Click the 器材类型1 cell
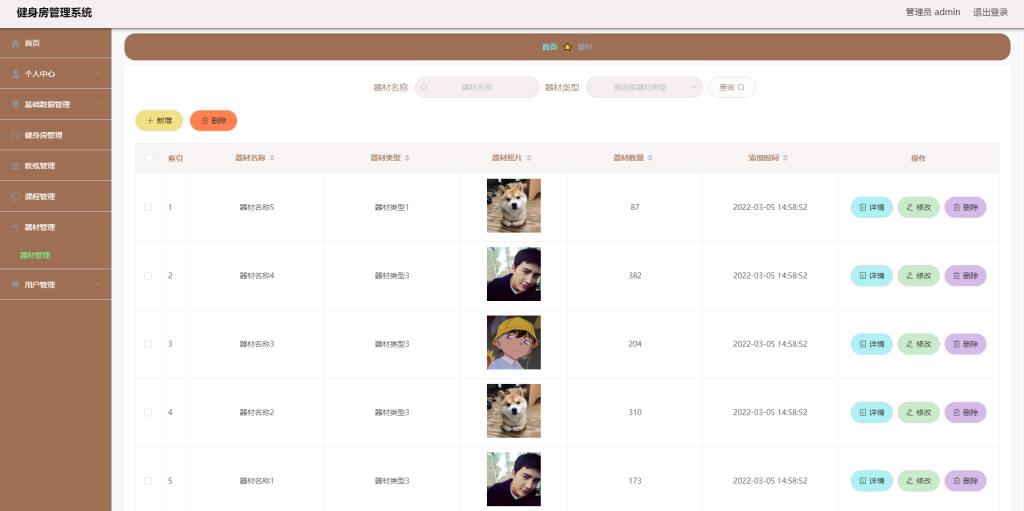Image resolution: width=1024 pixels, height=511 pixels. click(392, 207)
